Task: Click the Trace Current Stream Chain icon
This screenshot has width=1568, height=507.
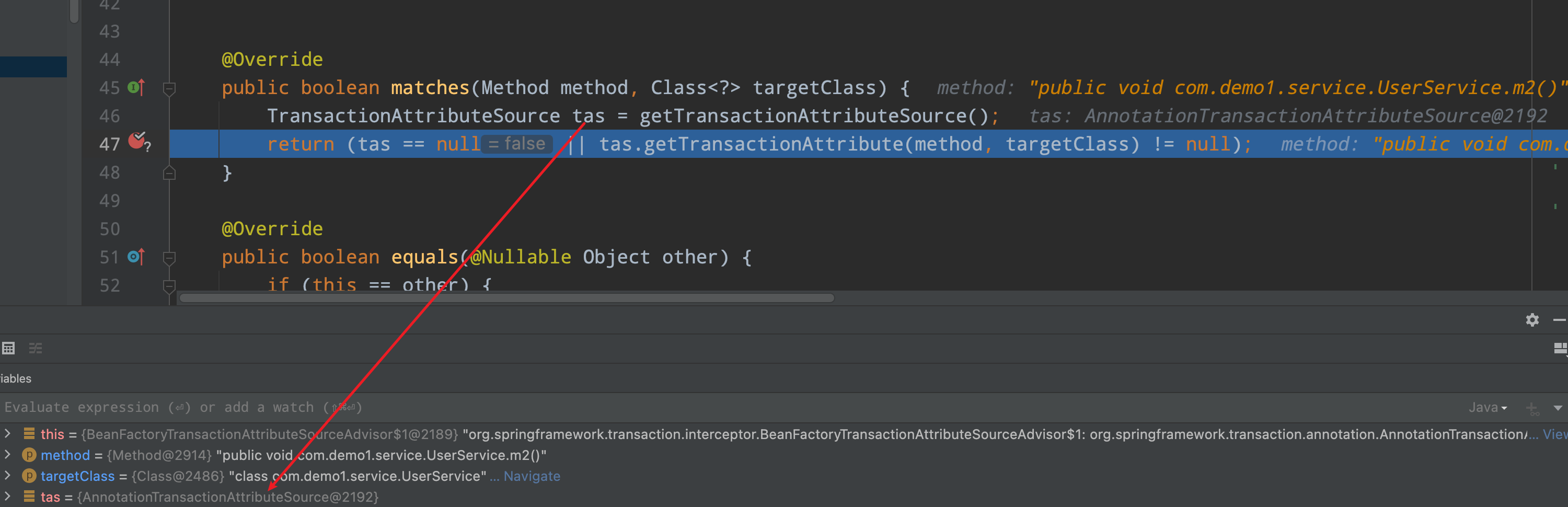Action: tap(36, 348)
